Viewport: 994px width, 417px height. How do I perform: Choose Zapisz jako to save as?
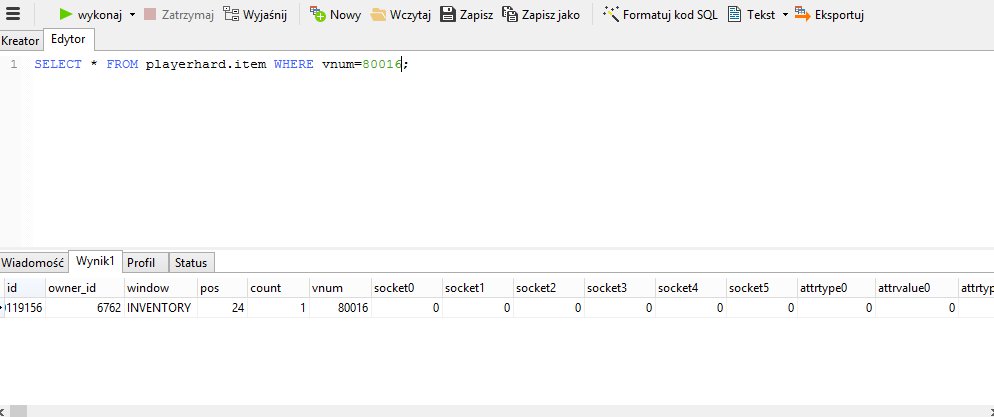pyautogui.click(x=541, y=15)
